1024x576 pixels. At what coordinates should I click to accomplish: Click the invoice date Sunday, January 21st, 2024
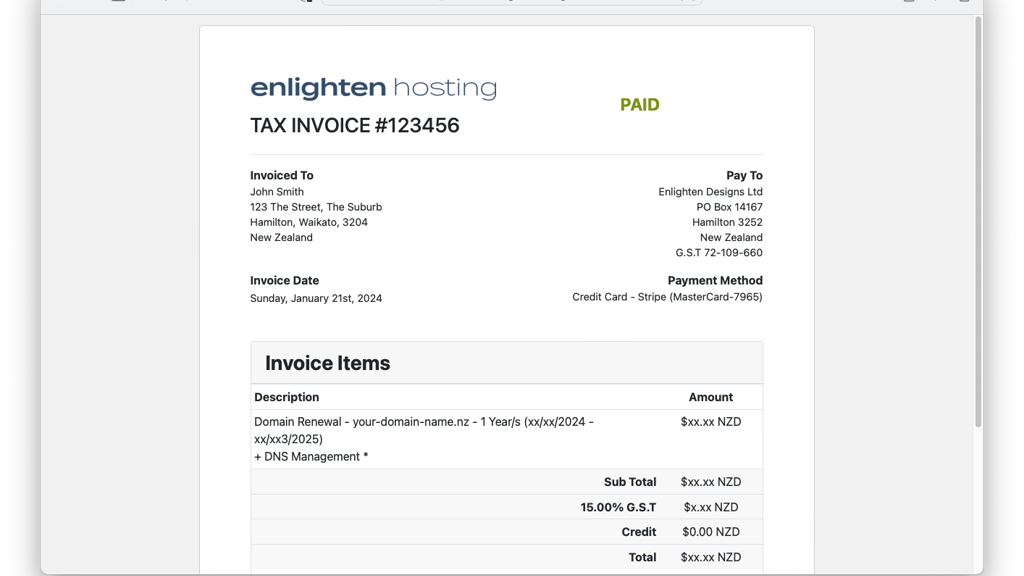click(316, 298)
